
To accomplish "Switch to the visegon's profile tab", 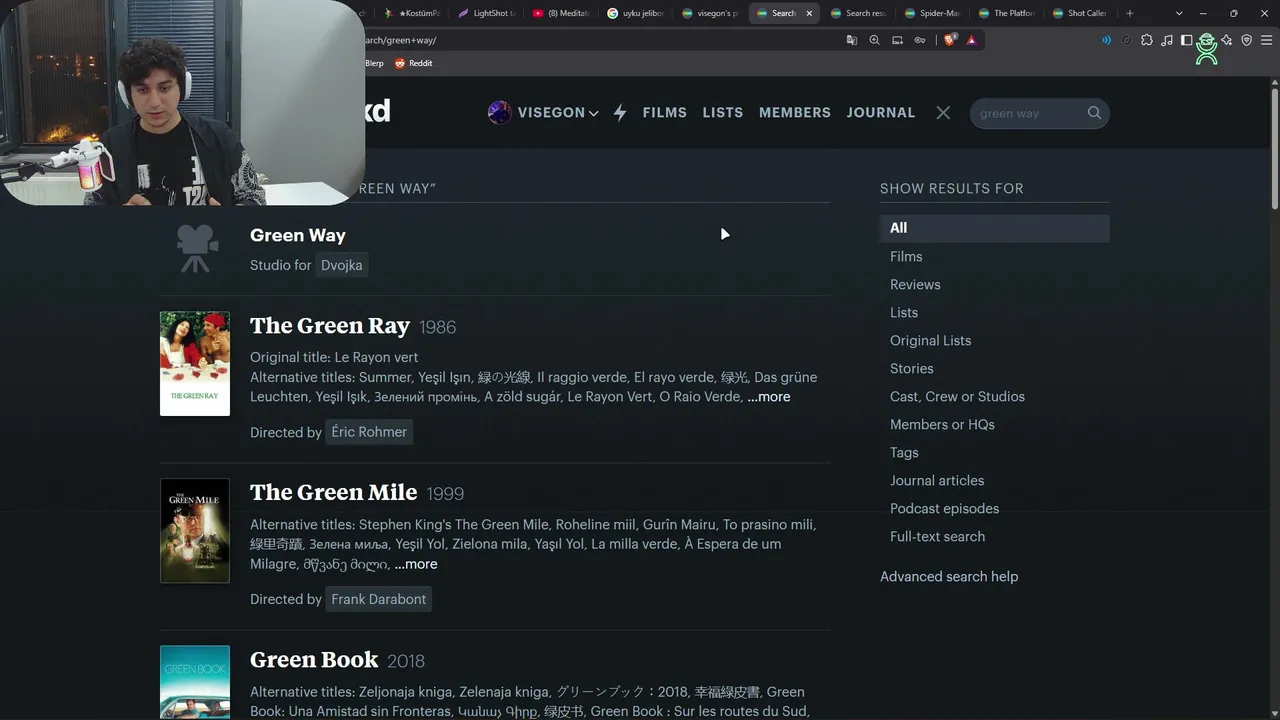I will [709, 13].
